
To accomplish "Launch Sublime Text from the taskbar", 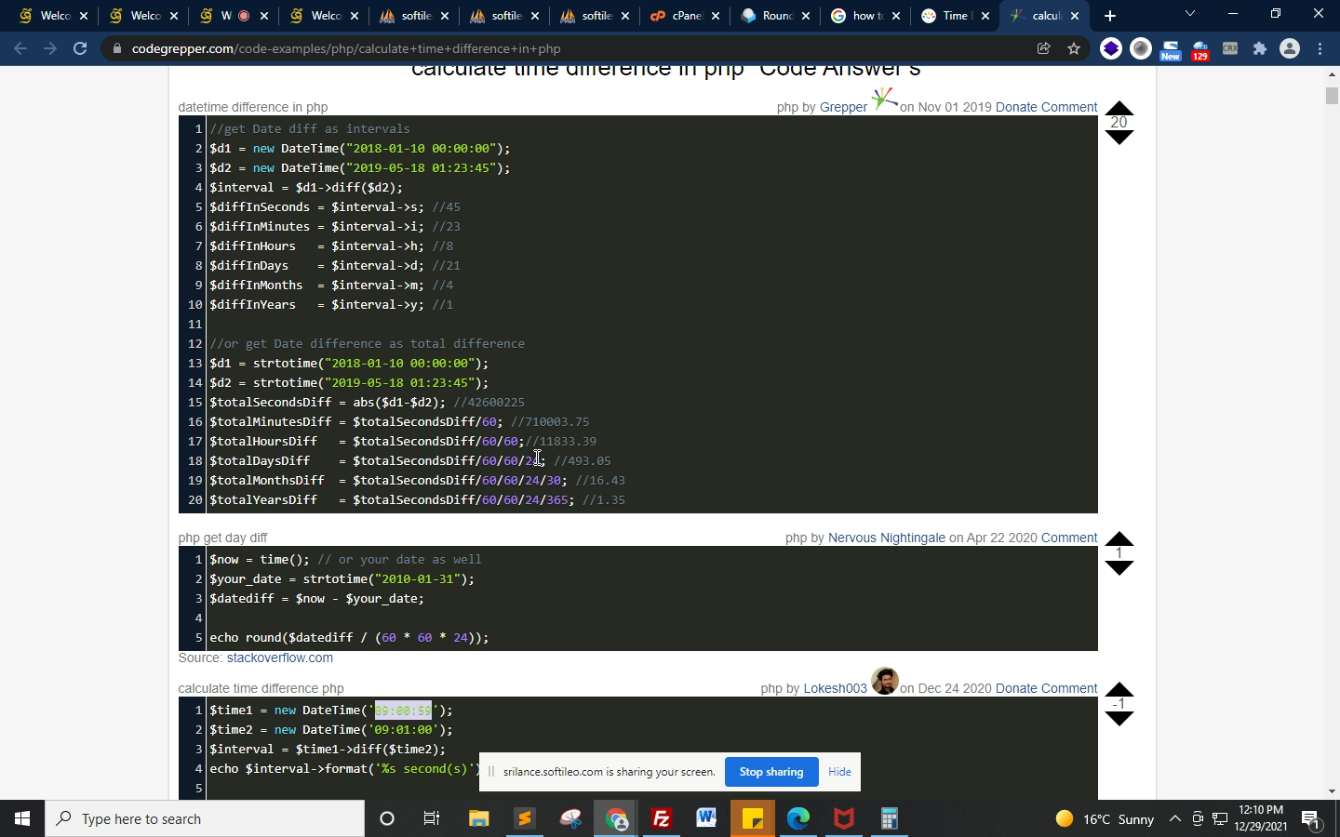I will (524, 818).
